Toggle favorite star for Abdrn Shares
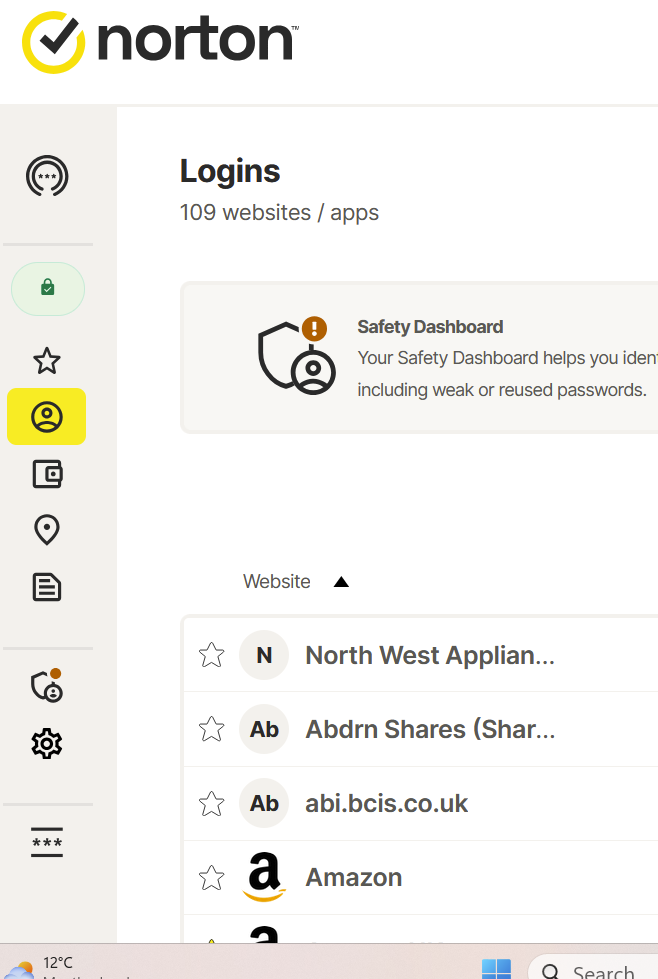 coord(211,729)
